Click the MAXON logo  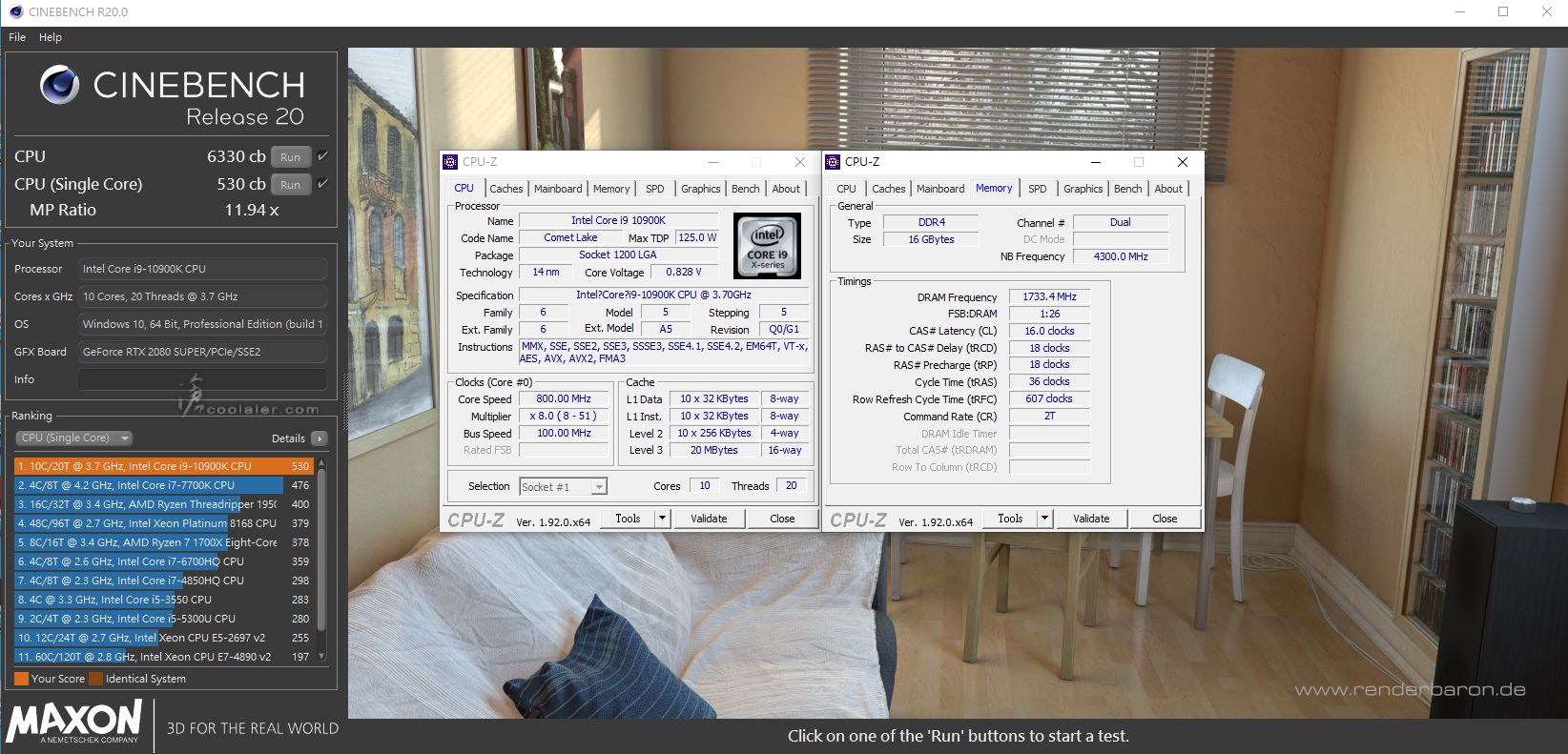(74, 722)
